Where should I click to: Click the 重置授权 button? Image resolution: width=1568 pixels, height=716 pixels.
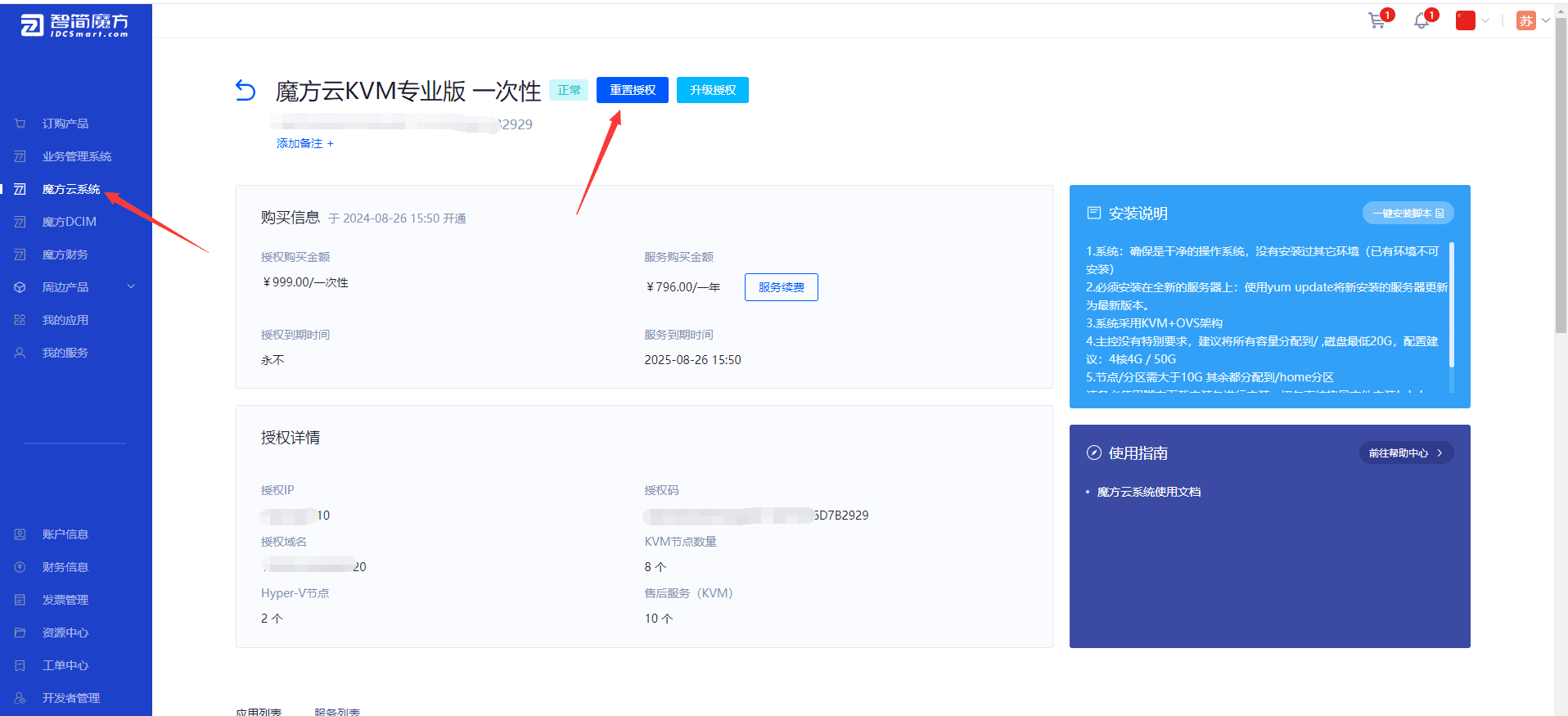[633, 90]
